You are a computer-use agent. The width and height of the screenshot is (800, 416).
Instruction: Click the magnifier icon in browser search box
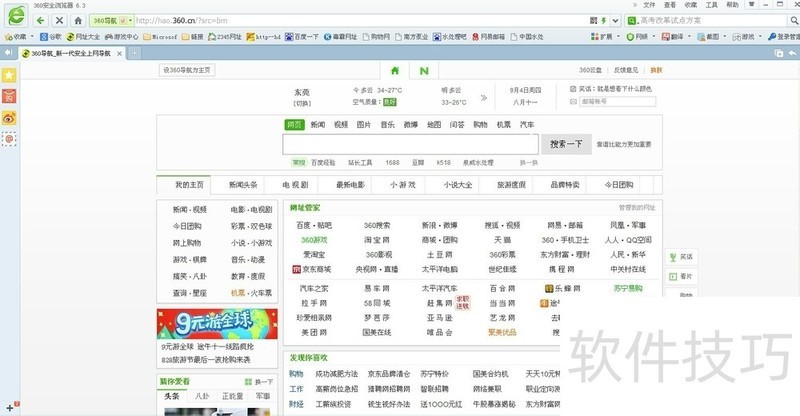[x=794, y=20]
